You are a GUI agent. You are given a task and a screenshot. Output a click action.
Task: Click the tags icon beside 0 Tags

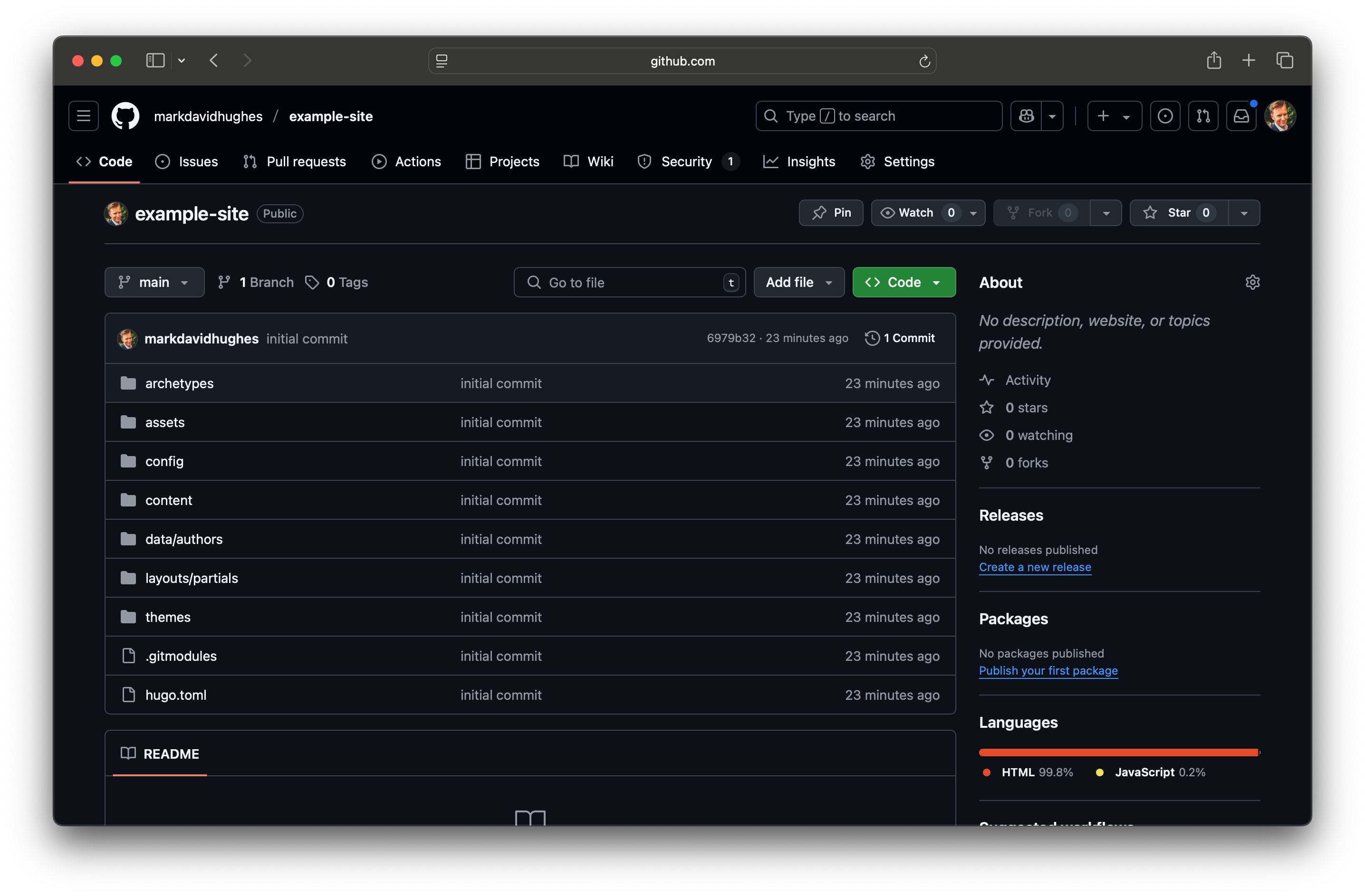click(311, 282)
